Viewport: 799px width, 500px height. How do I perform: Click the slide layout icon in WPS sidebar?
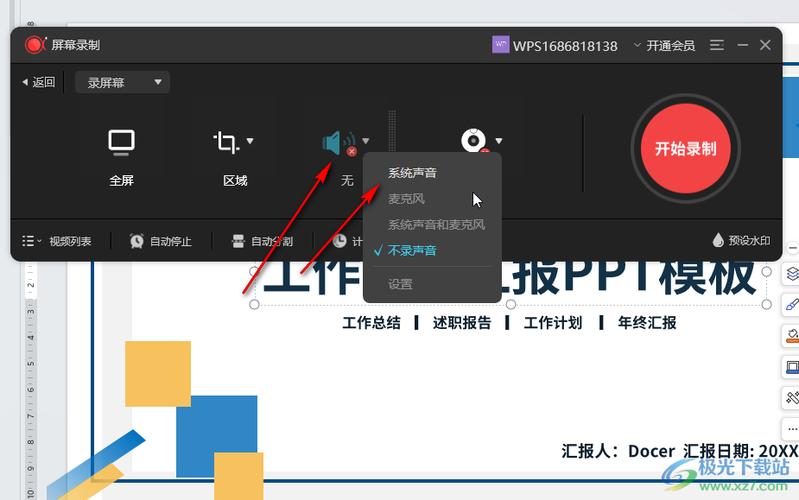tap(792, 366)
